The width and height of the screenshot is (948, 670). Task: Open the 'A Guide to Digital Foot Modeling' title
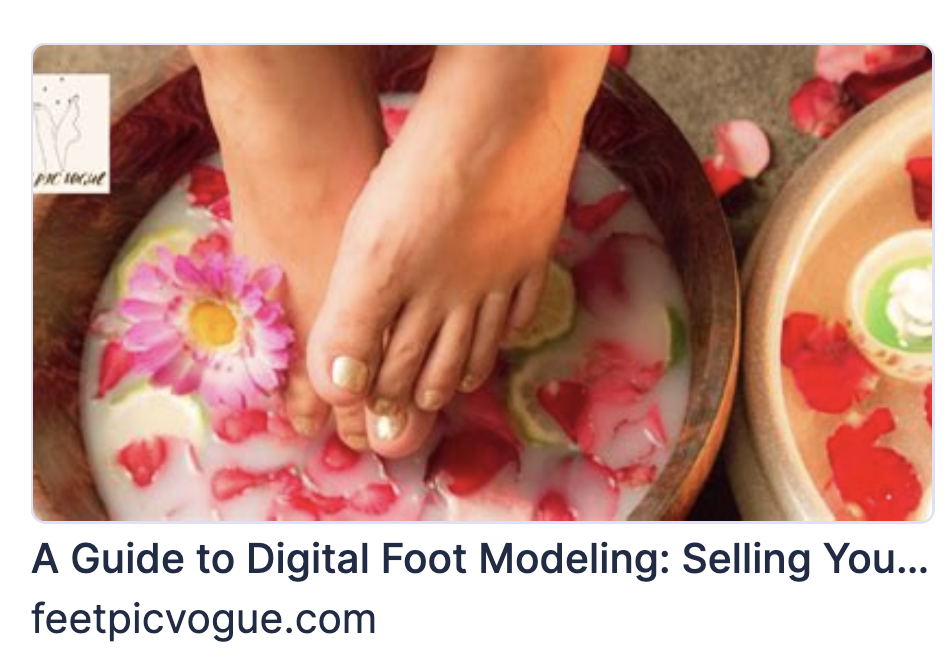[479, 559]
